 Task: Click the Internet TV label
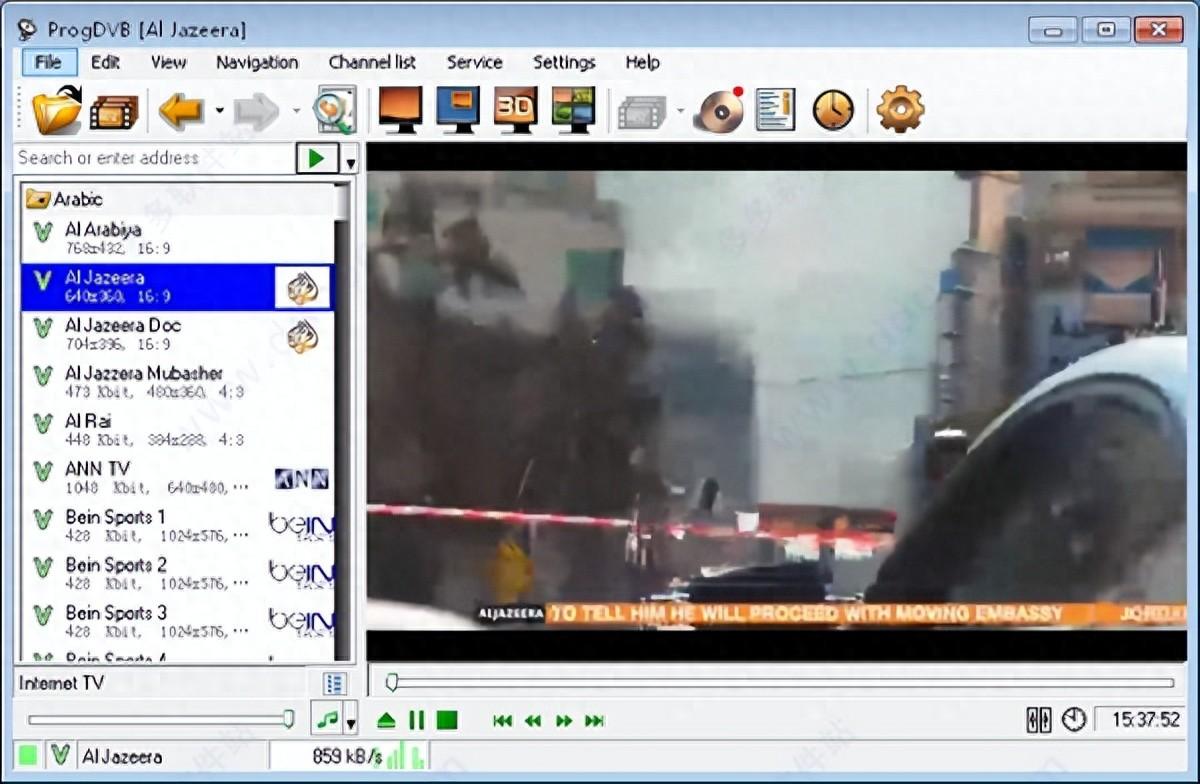(61, 683)
